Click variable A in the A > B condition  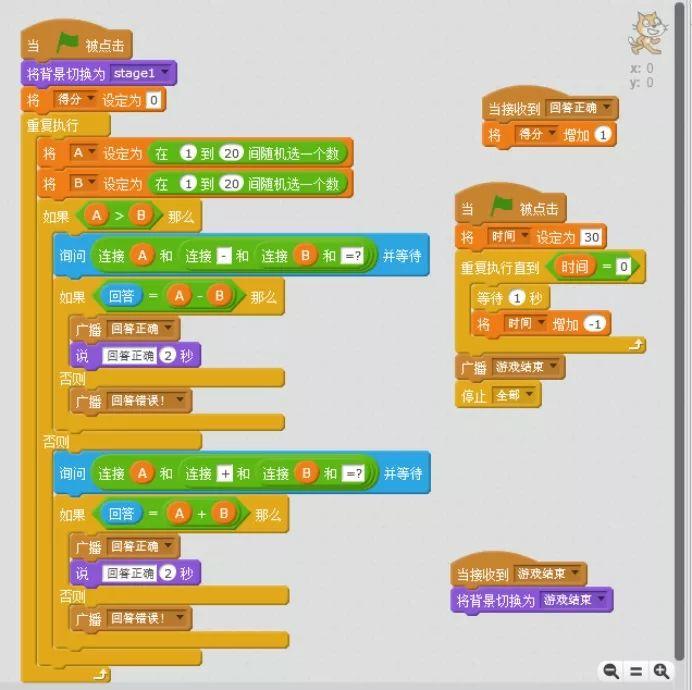tap(97, 215)
